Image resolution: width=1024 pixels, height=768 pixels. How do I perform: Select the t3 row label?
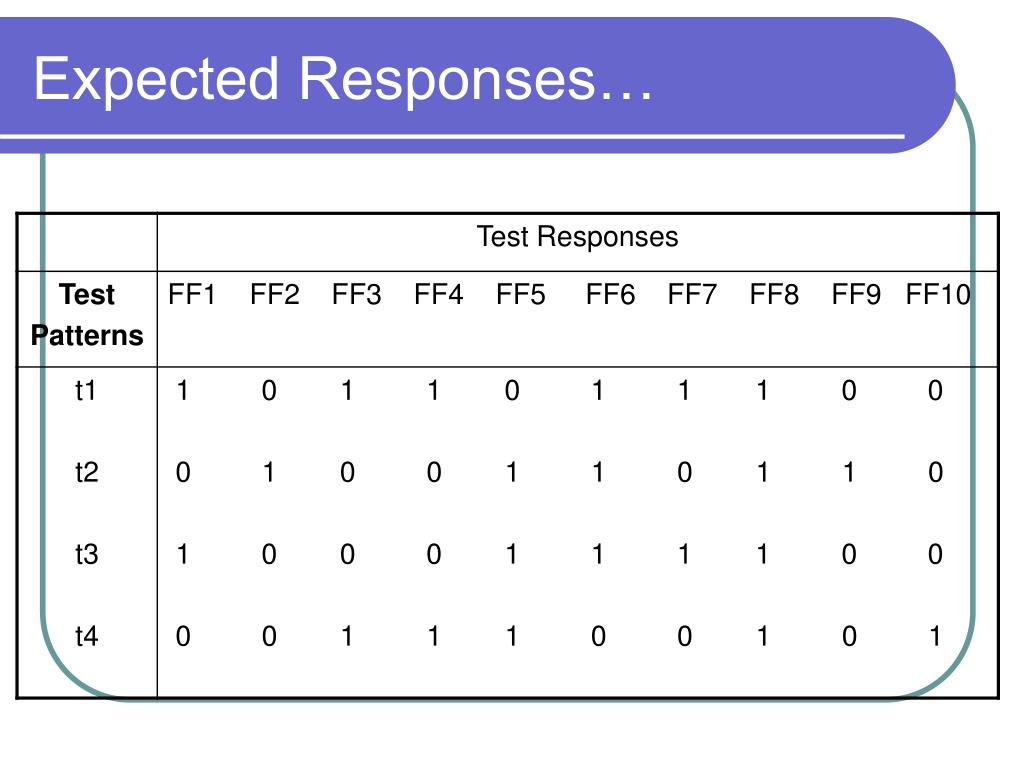(86, 554)
